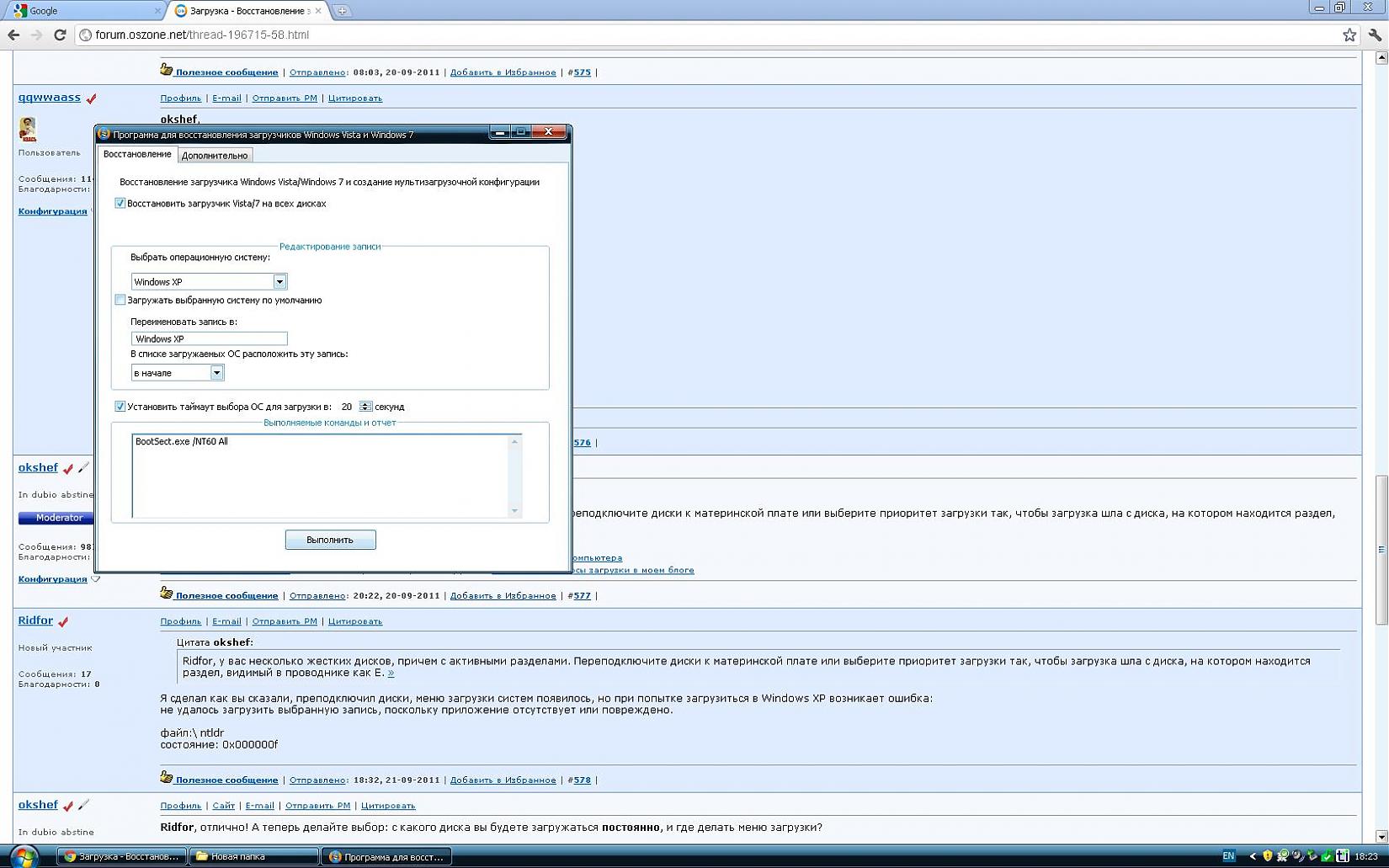Viewport: 1389px width, 868px height.
Task: Click the page vertical scrollbar thumb
Action: 1381,550
